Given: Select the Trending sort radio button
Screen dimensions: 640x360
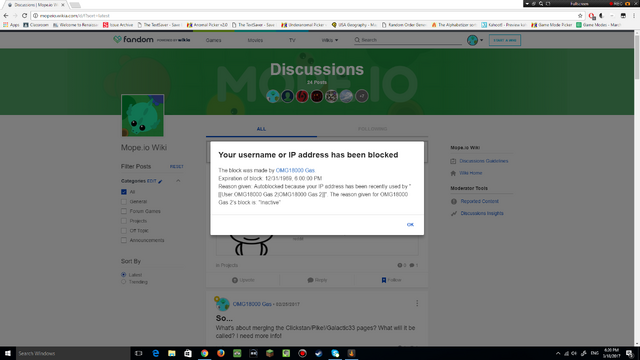Looking at the screenshot, I should click(123, 282).
